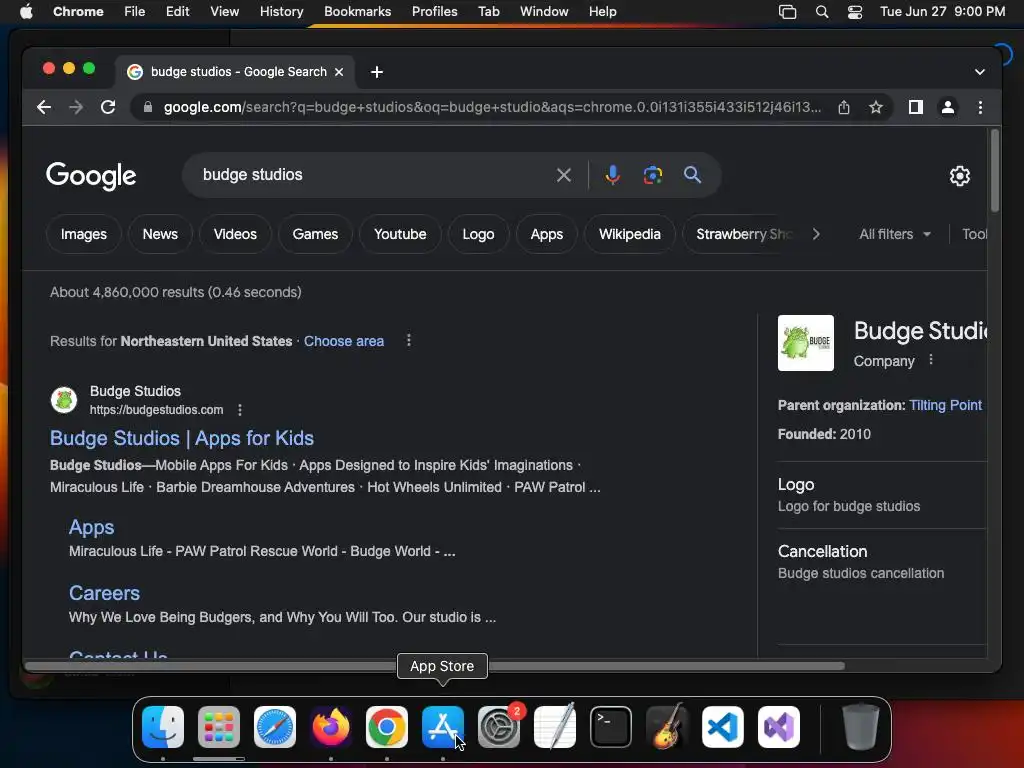The width and height of the screenshot is (1024, 768).
Task: Open the Apps sitelink
Action: [x=91, y=527]
